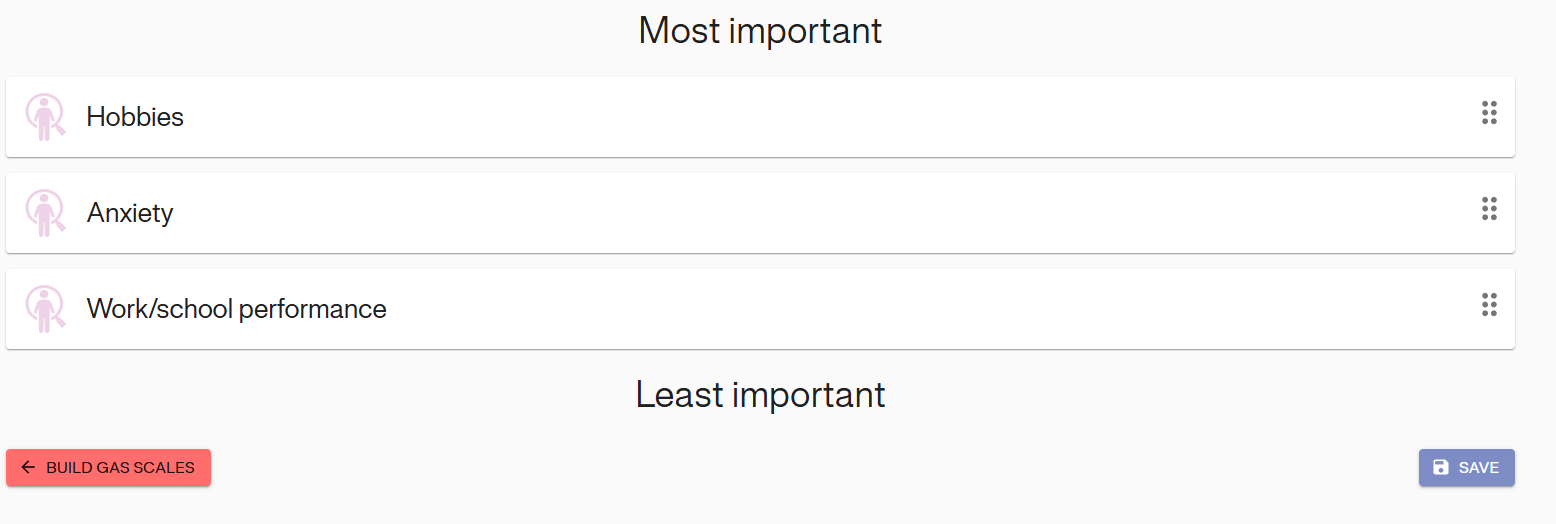
Task: Click the left arrow icon in red button
Action: [28, 467]
